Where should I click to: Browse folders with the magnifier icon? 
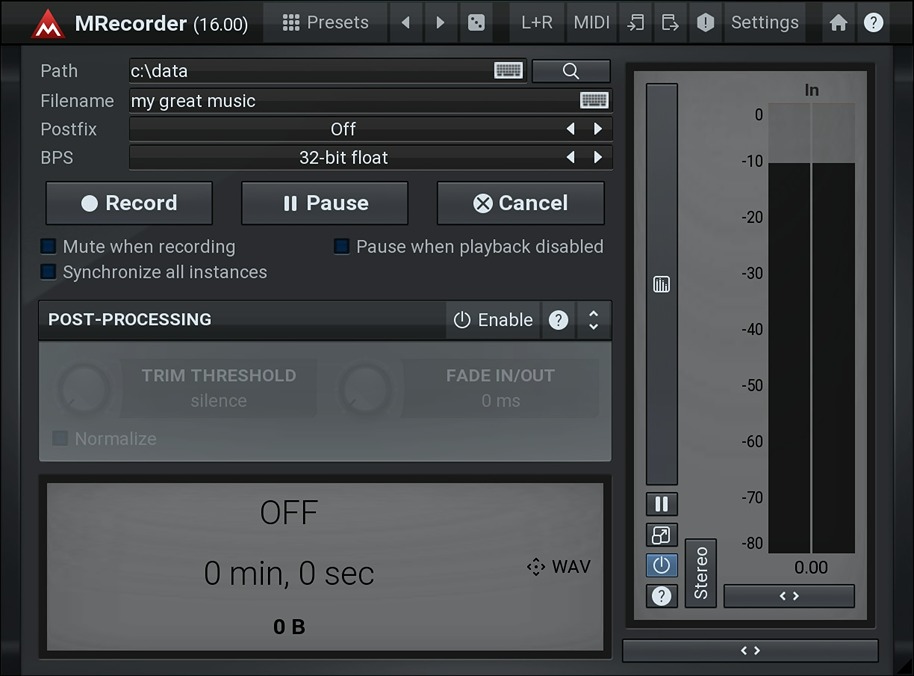570,71
